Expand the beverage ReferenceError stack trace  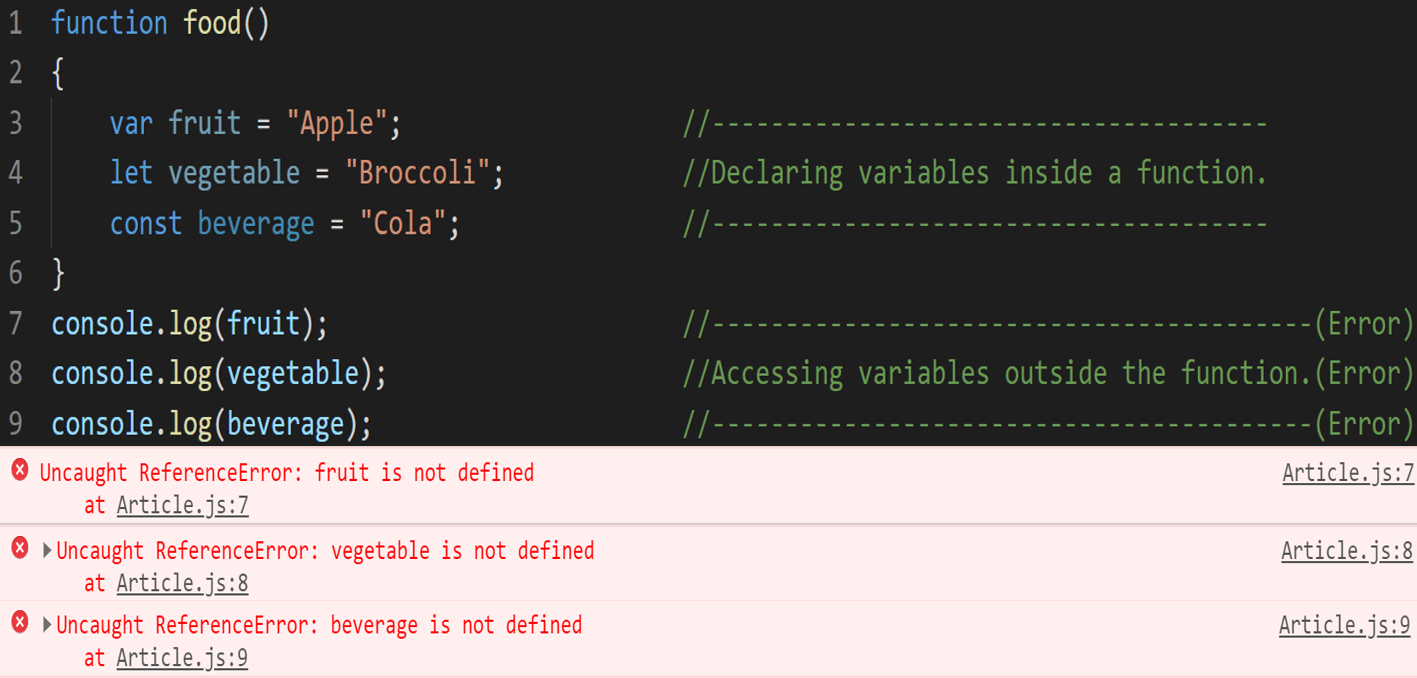(x=47, y=625)
